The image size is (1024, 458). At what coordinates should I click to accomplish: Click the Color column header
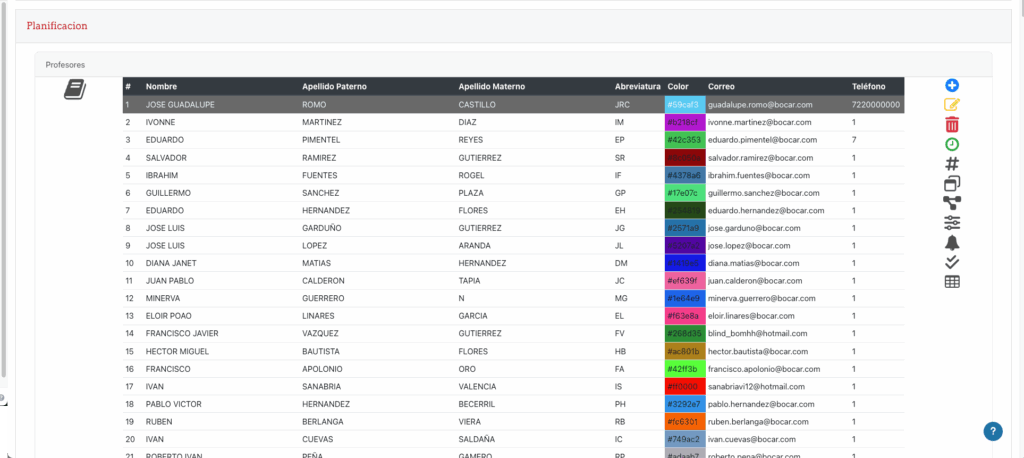pyautogui.click(x=678, y=86)
